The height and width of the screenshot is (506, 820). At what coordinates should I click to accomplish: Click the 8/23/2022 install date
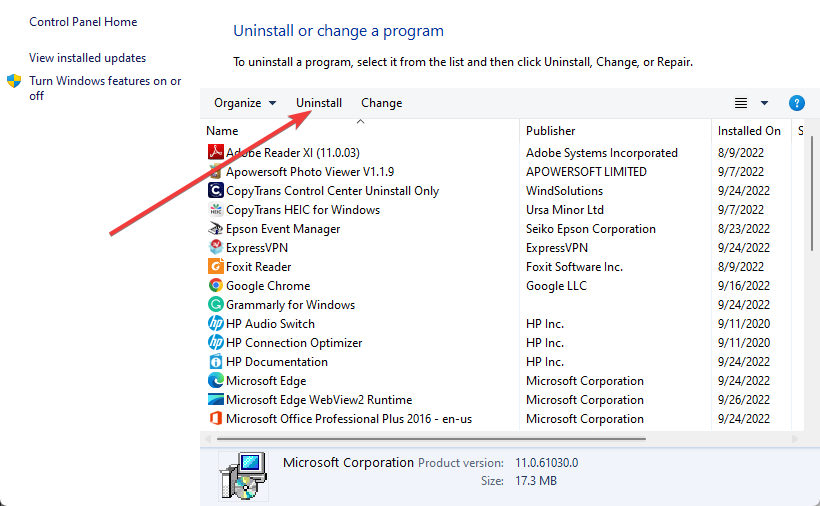pos(744,229)
